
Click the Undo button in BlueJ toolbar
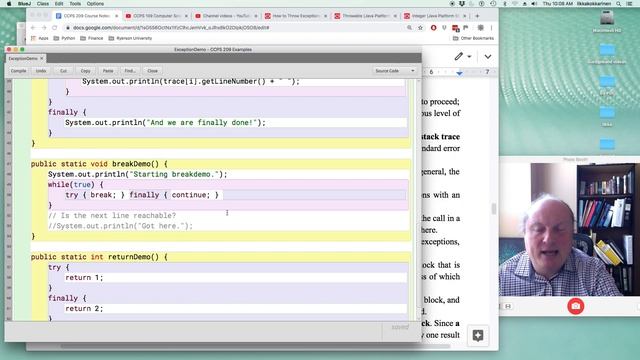pos(41,71)
